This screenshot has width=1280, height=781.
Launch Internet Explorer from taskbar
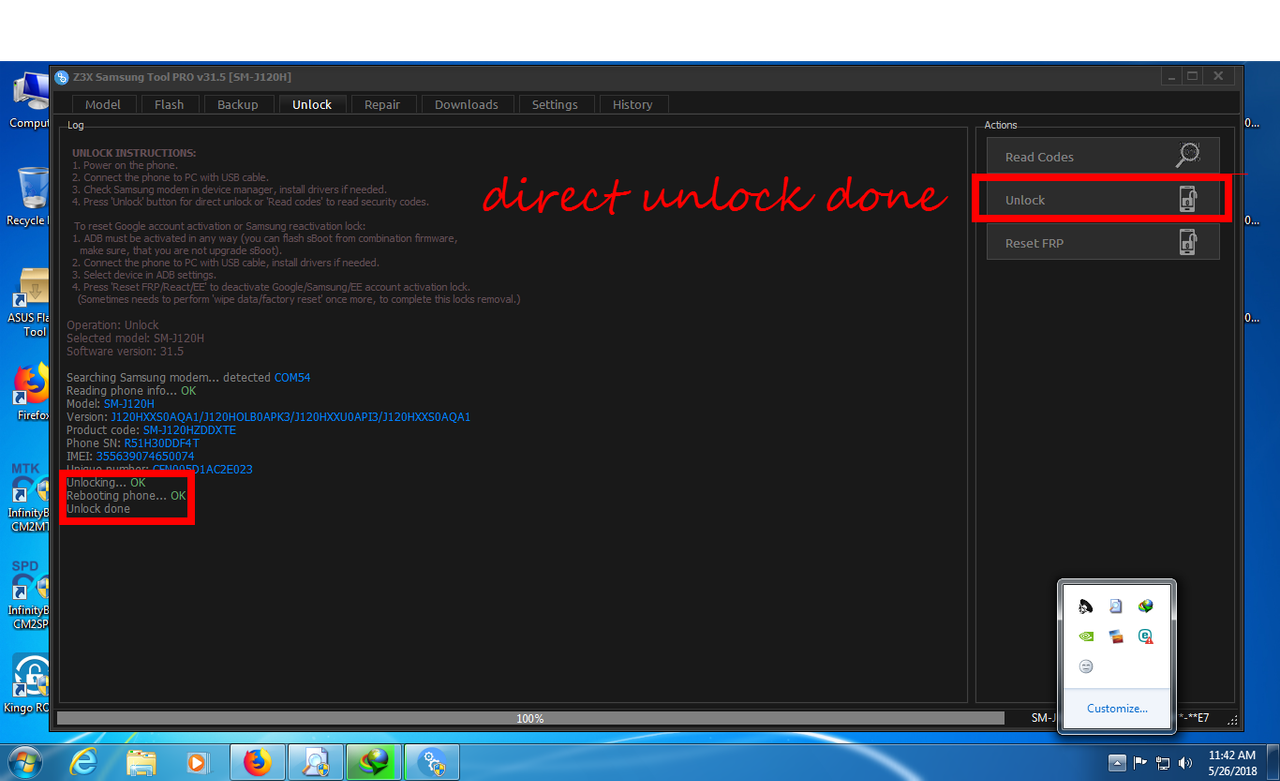point(83,762)
